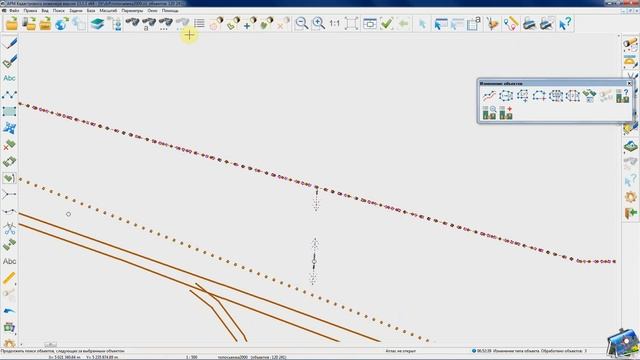This screenshot has width=640, height=360.
Task: Click the binoculars search icon with letter a
Action: click(x=149, y=24)
